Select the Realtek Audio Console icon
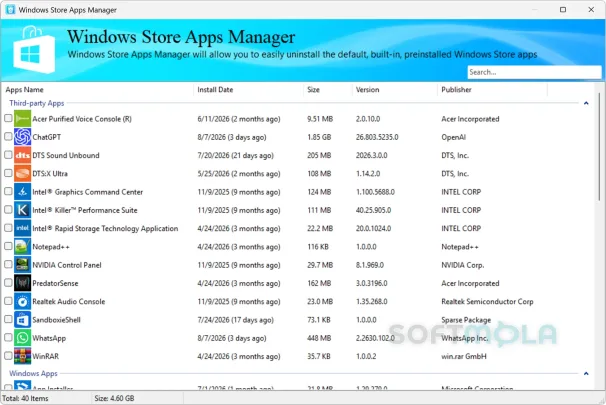The height and width of the screenshot is (405, 606). 22,301
